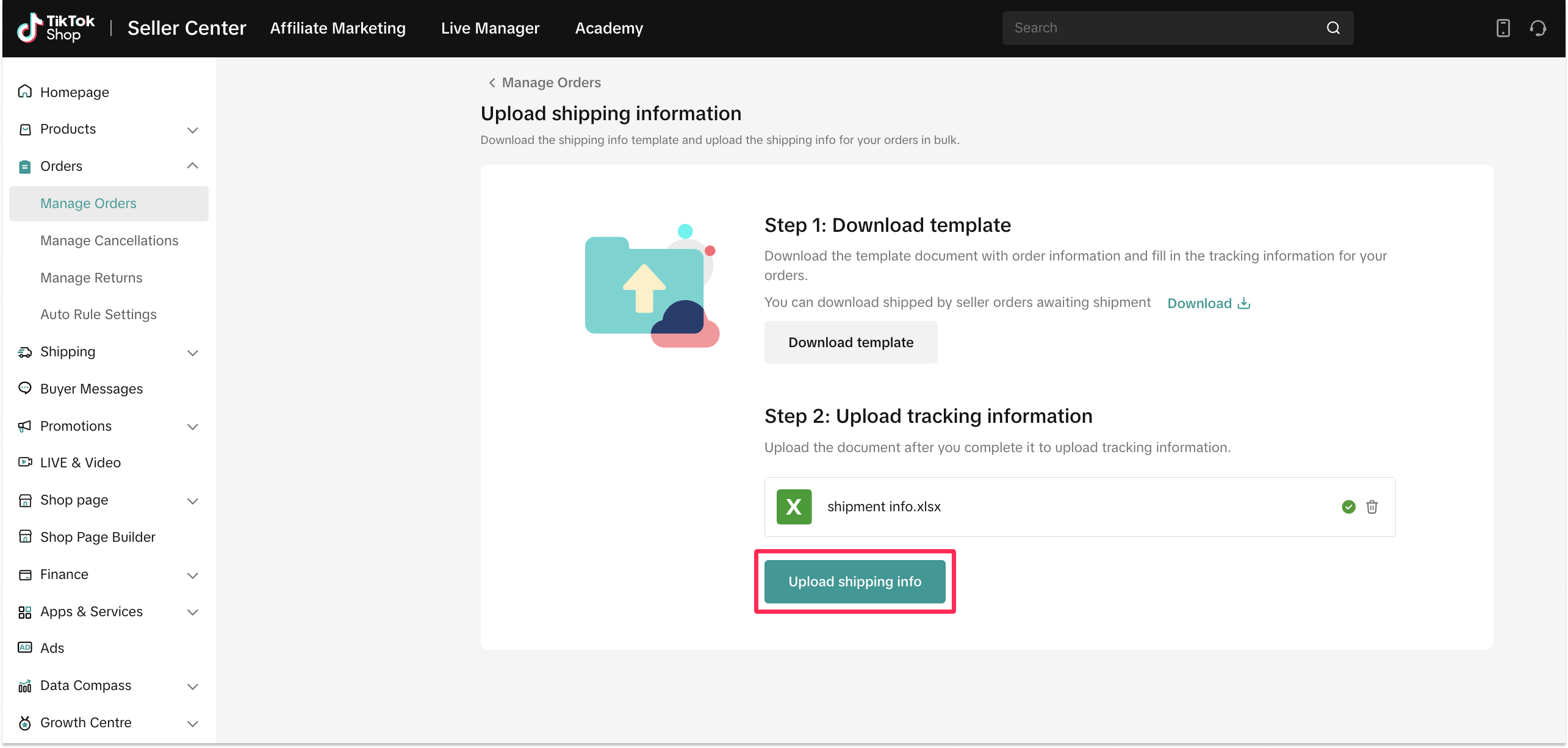Click the Homepage house icon

(25, 92)
